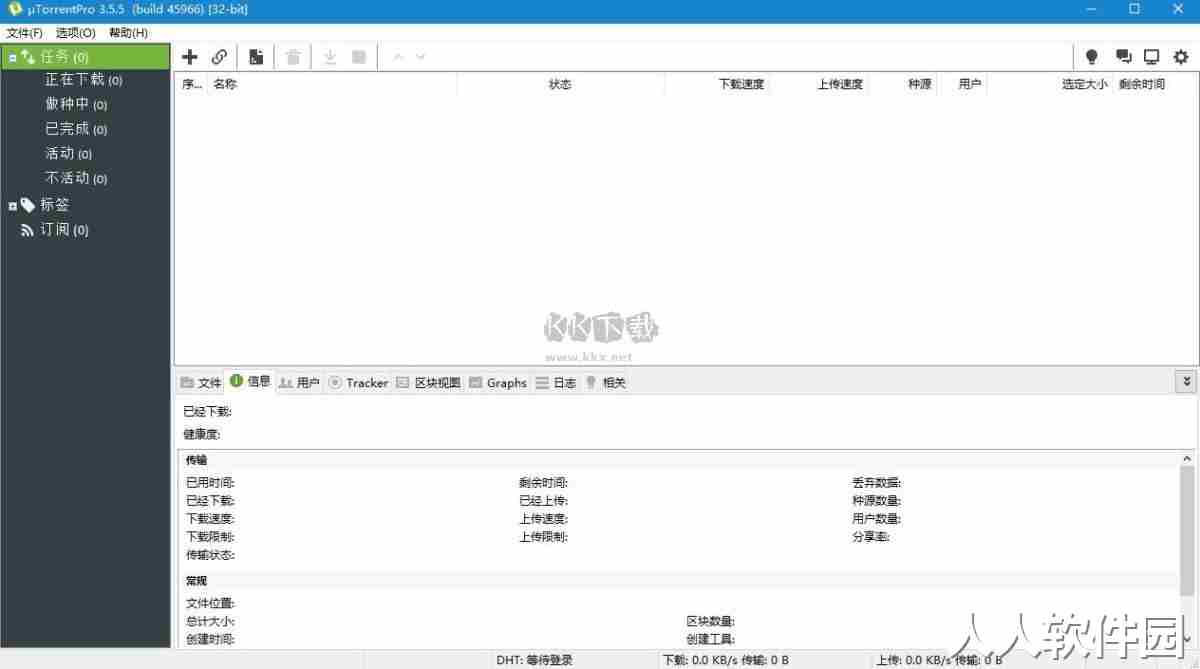This screenshot has width=1200, height=669.
Task: Open the settings gear icon
Action: 1181,57
